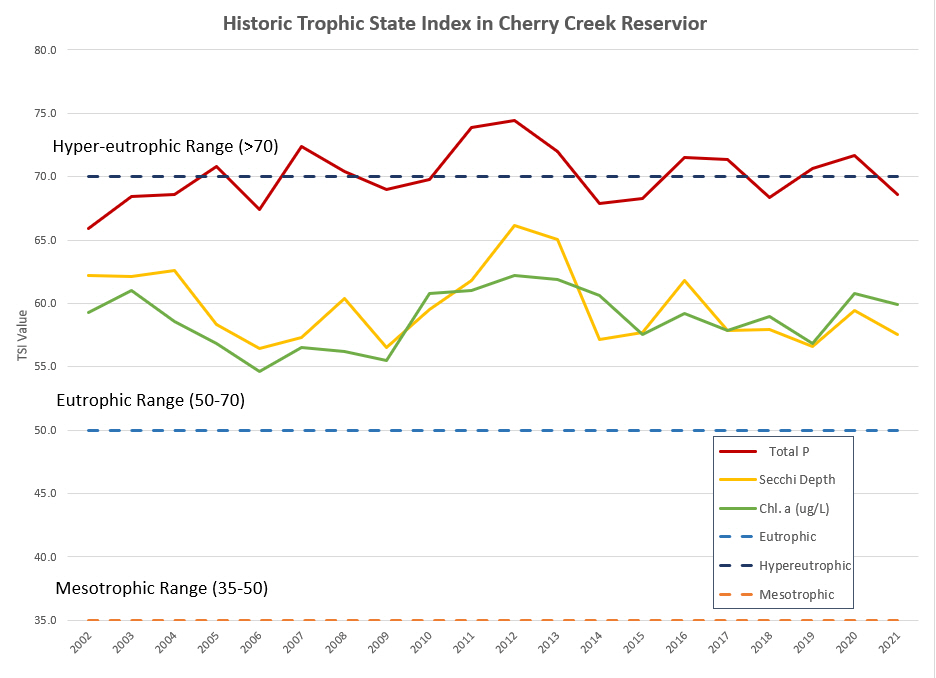Click the 'Total P' legend entry
This screenshot has width=936, height=678.
tap(789, 452)
